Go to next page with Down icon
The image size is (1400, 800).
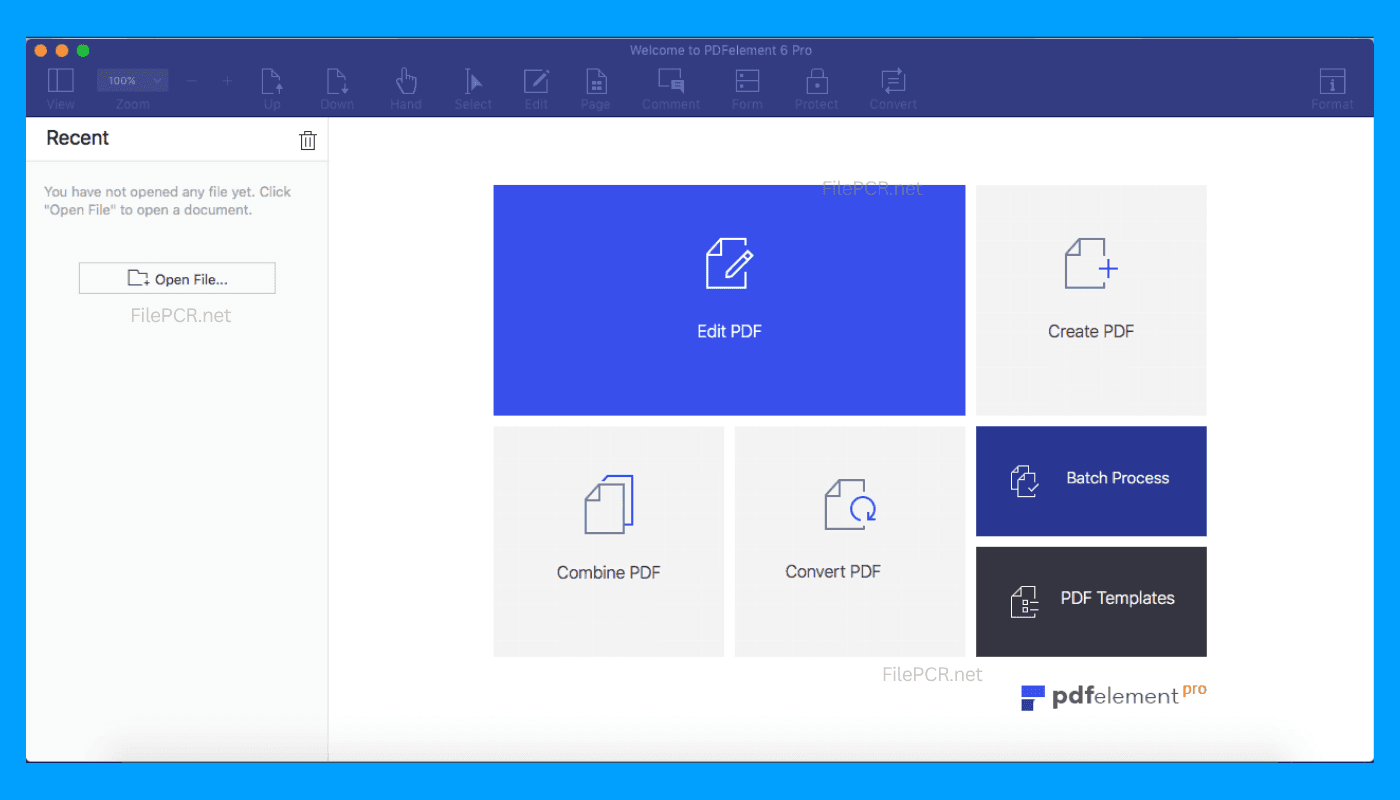337,81
